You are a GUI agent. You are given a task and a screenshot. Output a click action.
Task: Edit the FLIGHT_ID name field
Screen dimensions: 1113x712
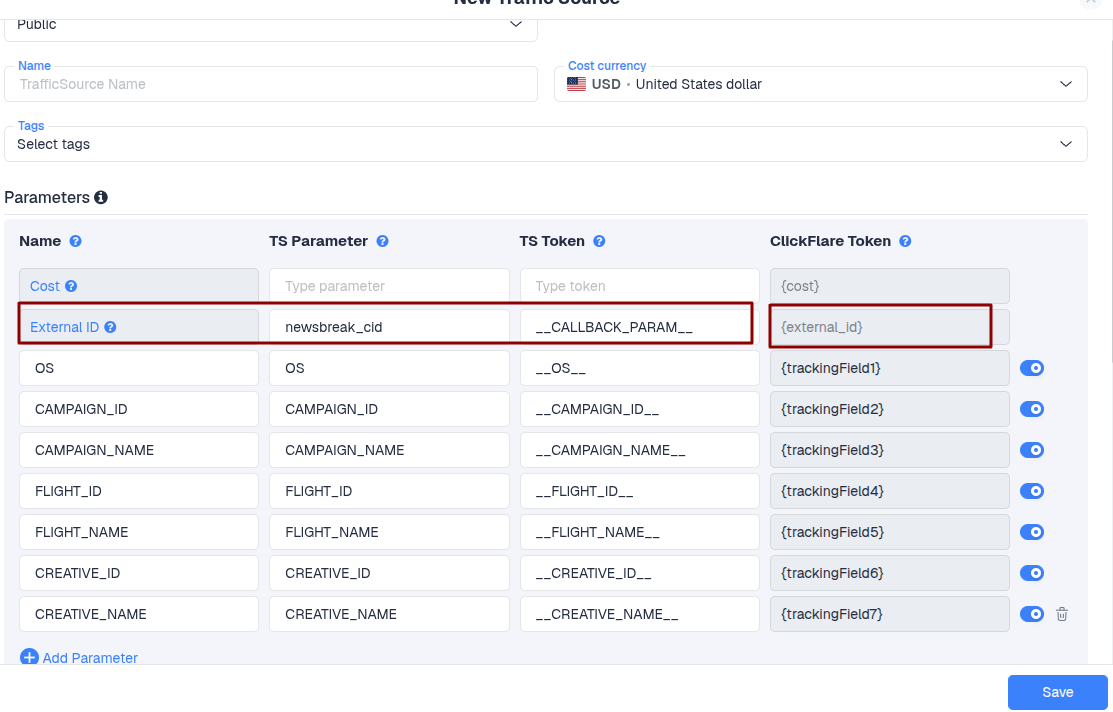[x=138, y=491]
